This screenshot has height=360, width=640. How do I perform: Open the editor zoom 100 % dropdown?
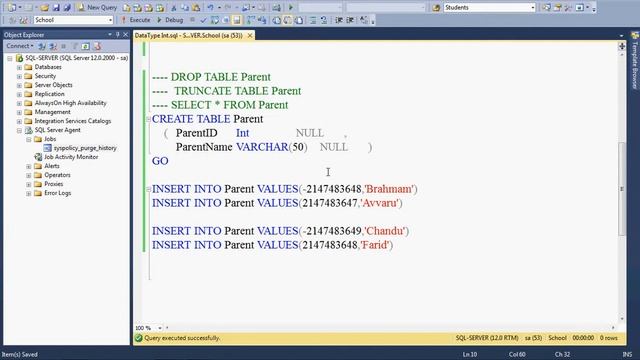point(160,328)
